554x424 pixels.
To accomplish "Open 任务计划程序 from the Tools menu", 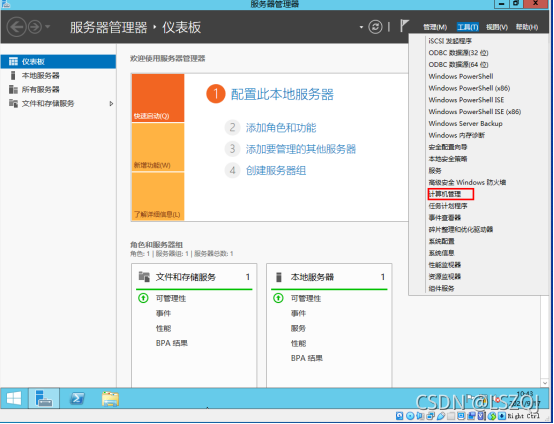I will [448, 206].
